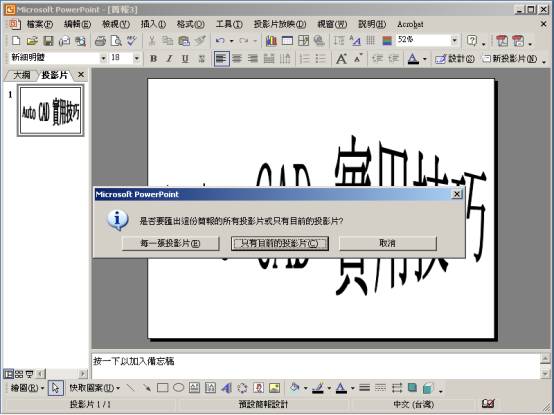Expand Line Color arrow on drawing toolbar
The height and width of the screenshot is (415, 554).
coord(329,388)
